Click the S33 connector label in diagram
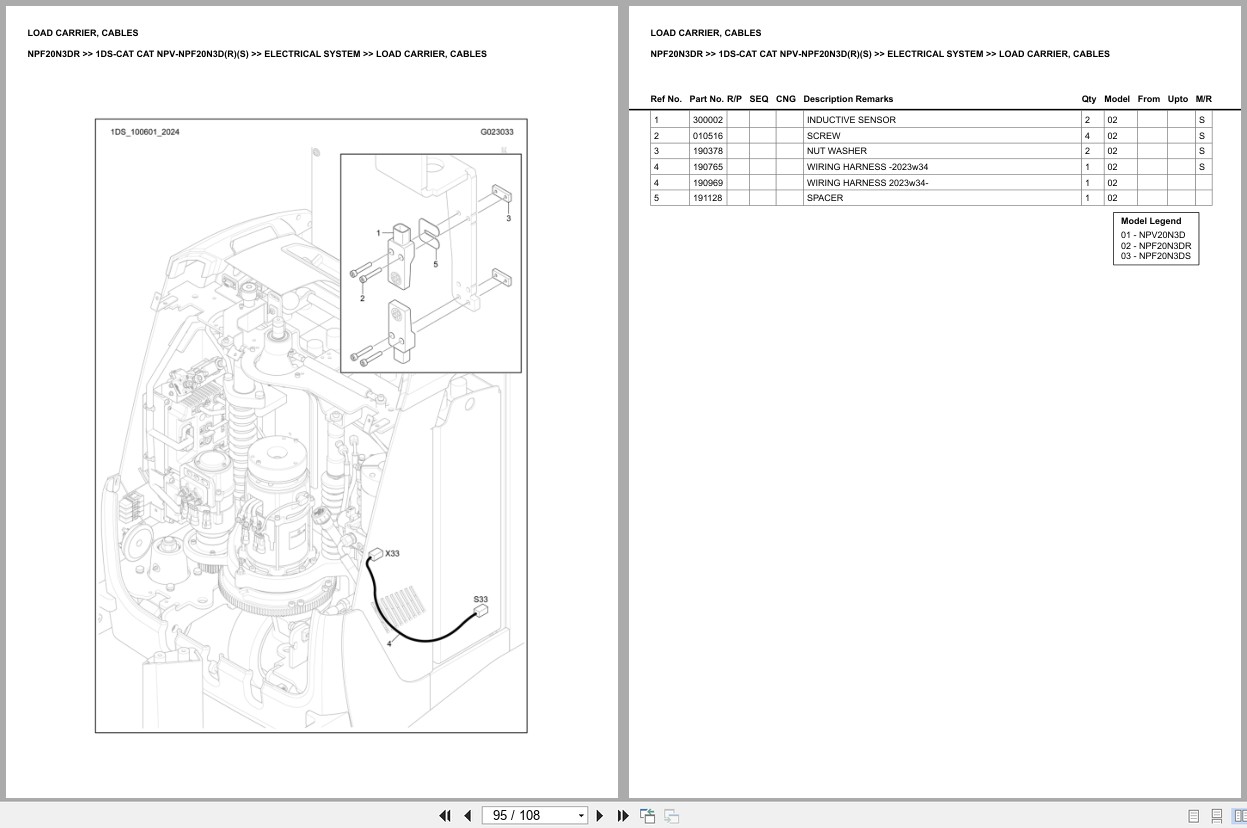This screenshot has height=828, width=1247. pyautogui.click(x=481, y=600)
